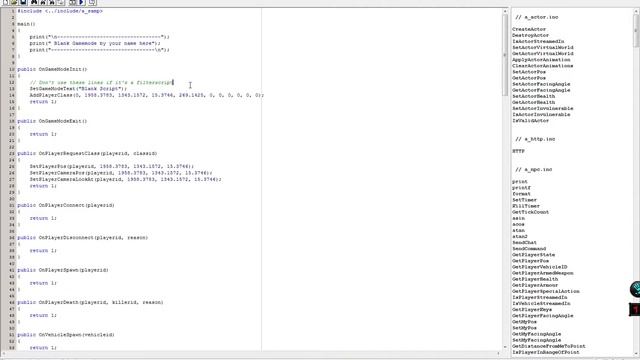
Task: Select GetDistanceFromMeToPoint in the function list
Action: (549, 346)
